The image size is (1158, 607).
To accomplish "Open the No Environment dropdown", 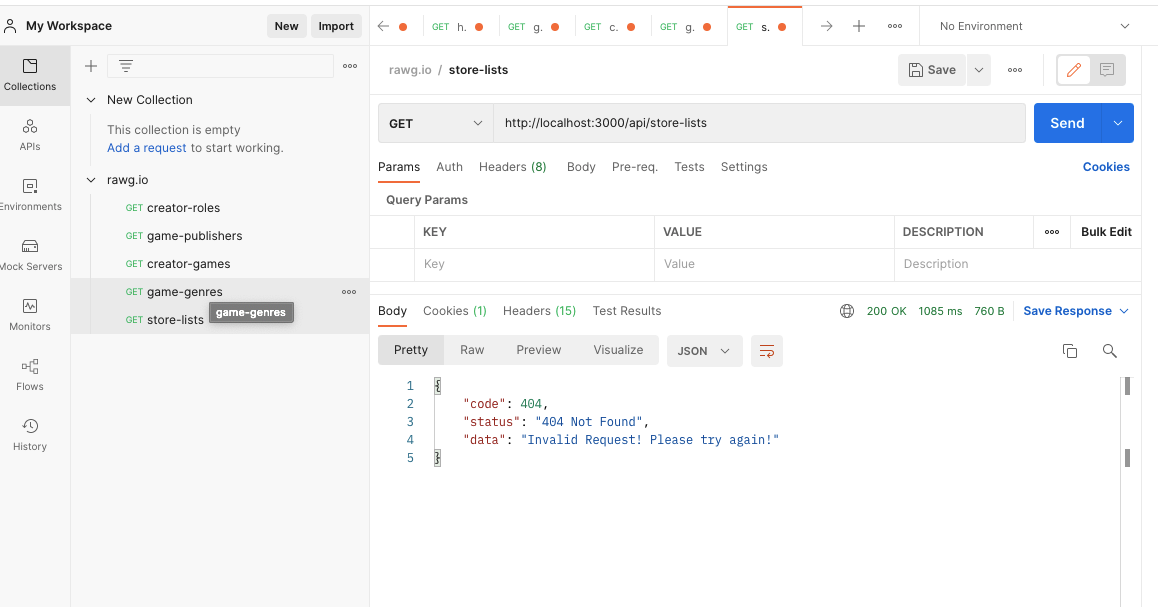I will [1034, 27].
